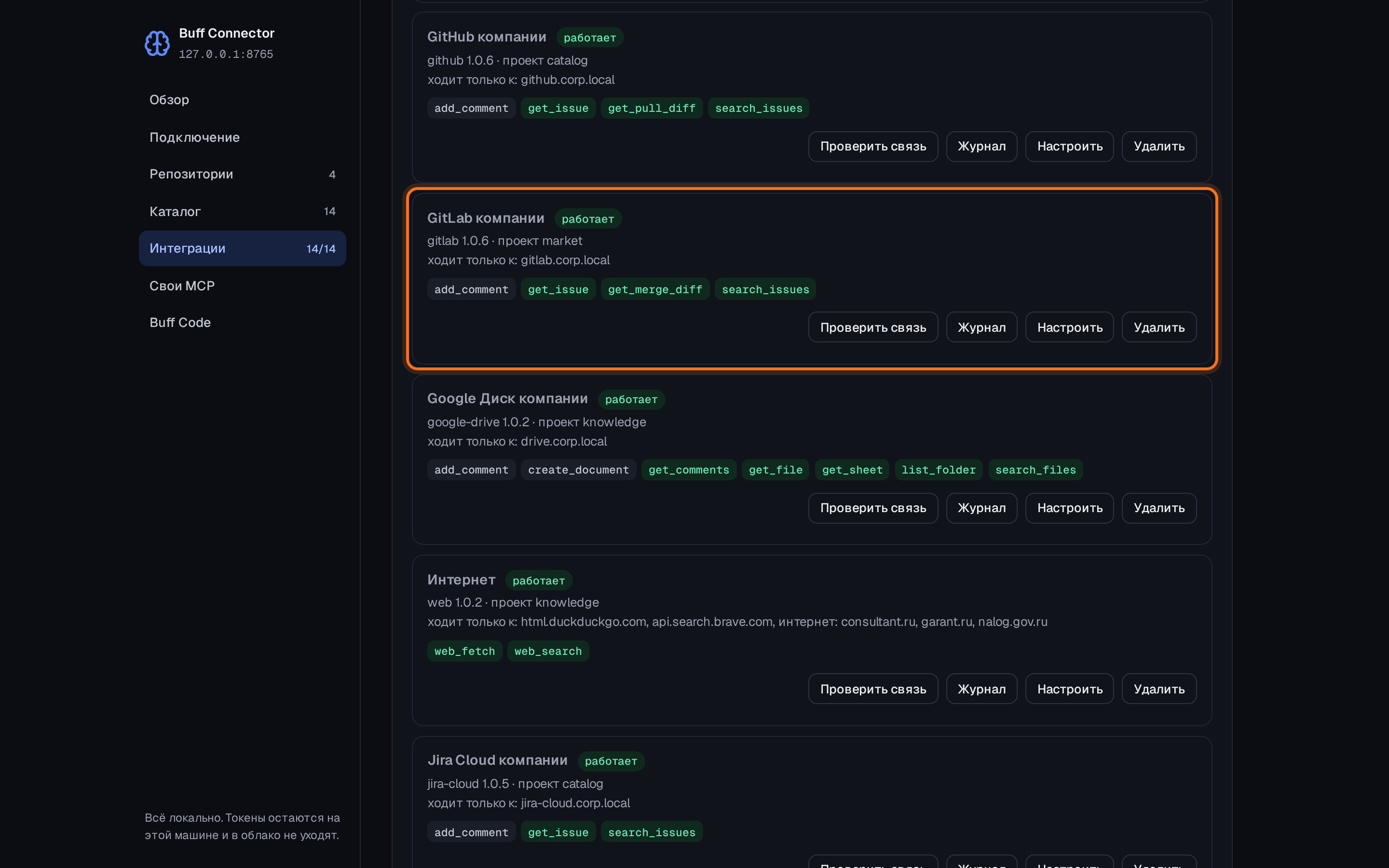Click the Buff Connector brain logo icon
1389x868 pixels.
pos(157,43)
